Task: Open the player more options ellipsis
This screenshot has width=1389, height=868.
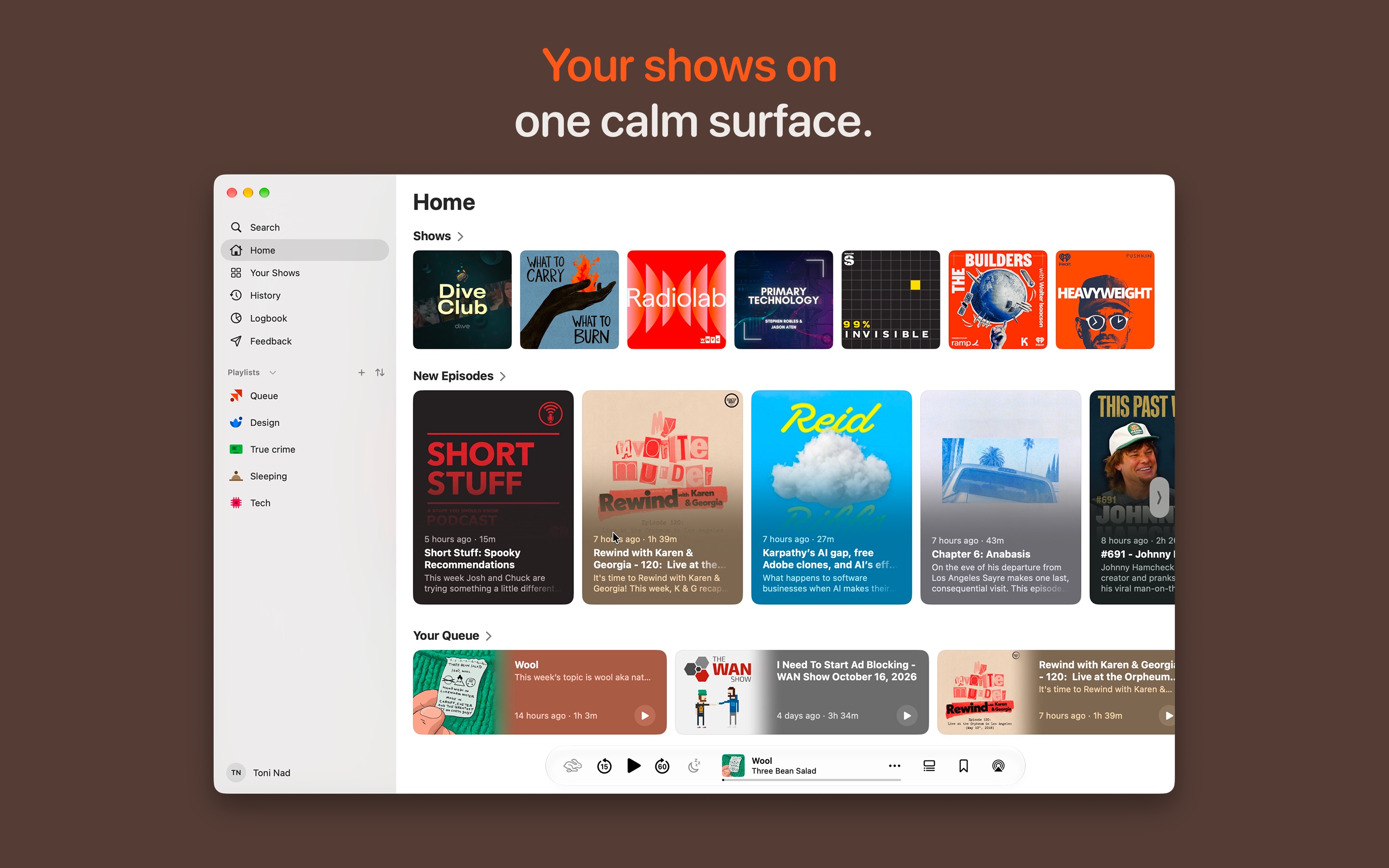Action: [x=894, y=766]
